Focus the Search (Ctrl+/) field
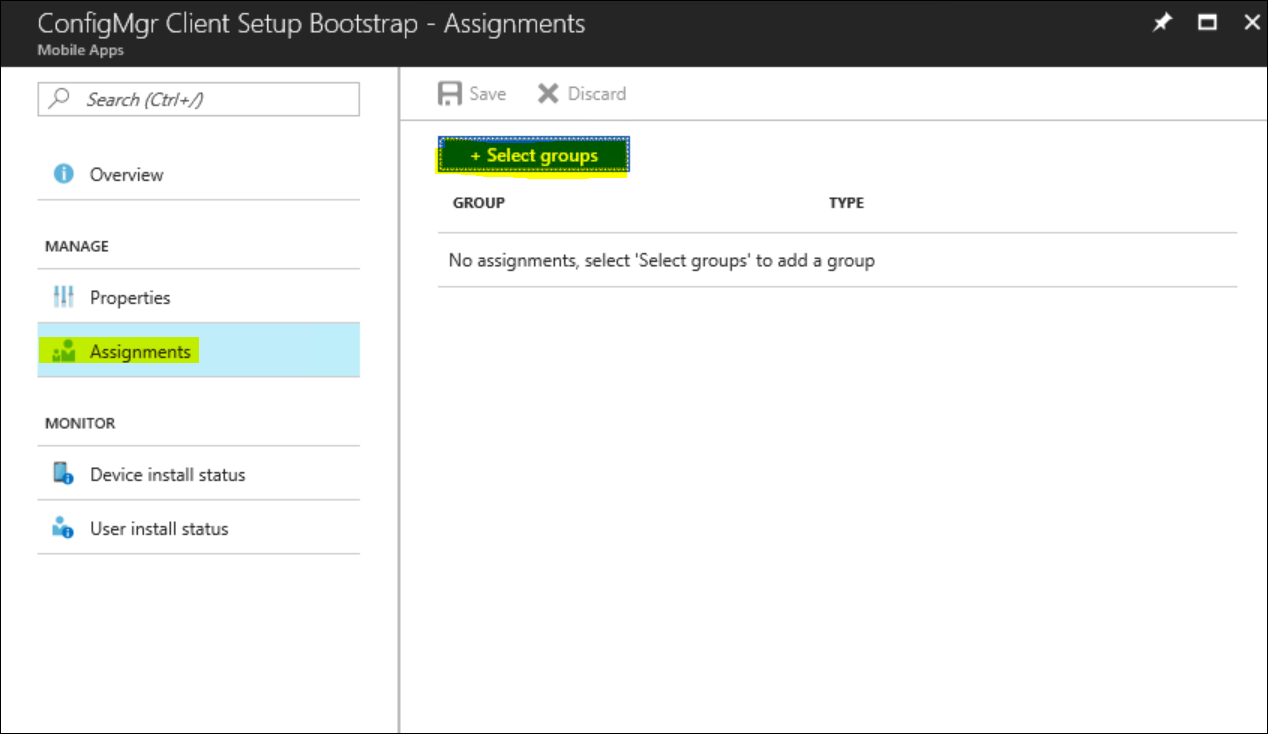 click(x=198, y=99)
